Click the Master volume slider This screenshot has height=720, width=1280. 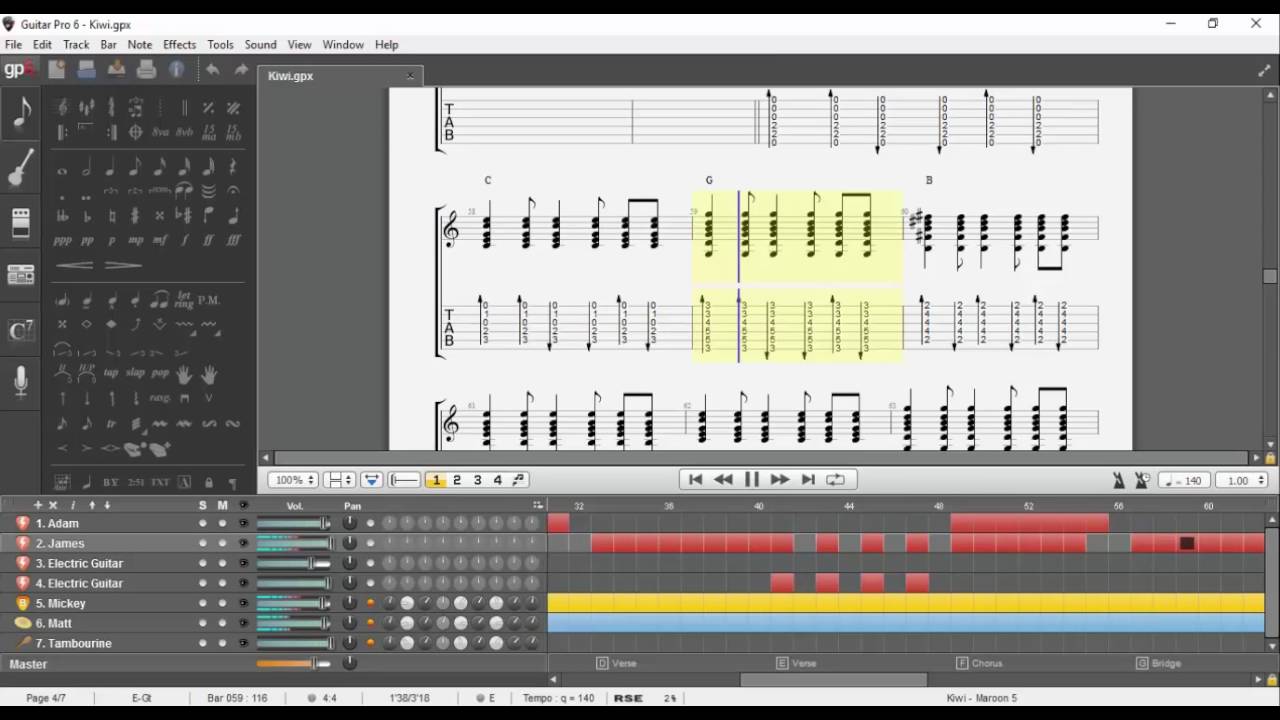(x=294, y=663)
